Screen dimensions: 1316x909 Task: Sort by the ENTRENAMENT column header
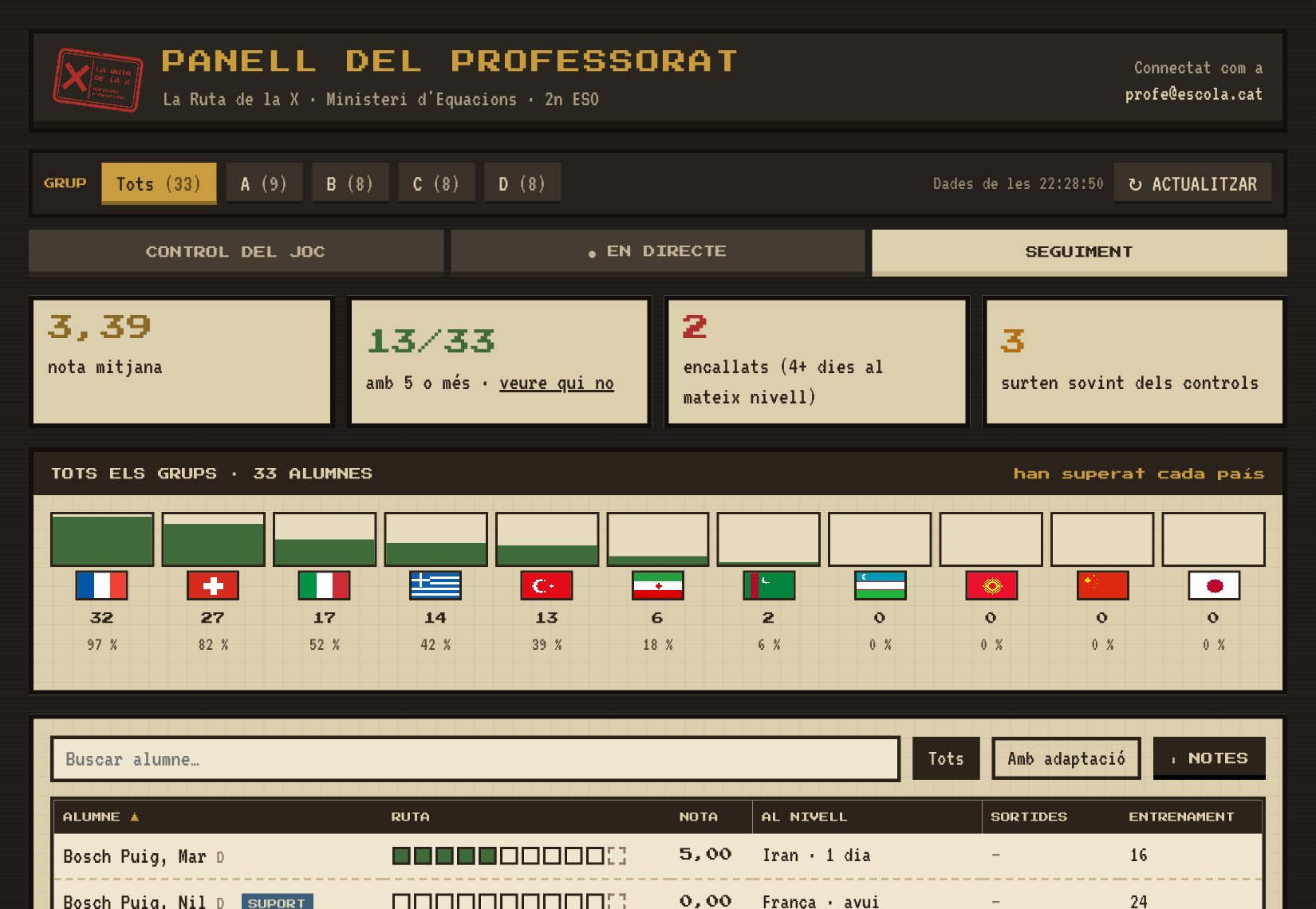point(1181,817)
